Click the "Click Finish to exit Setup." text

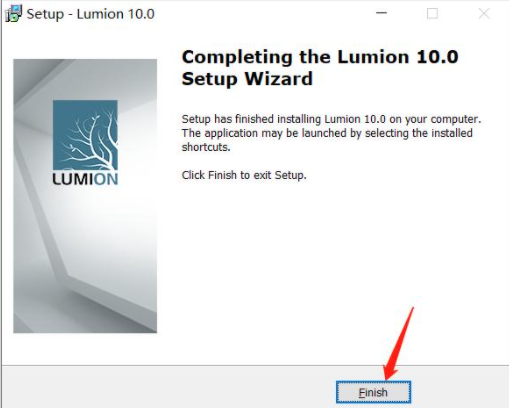click(x=244, y=175)
